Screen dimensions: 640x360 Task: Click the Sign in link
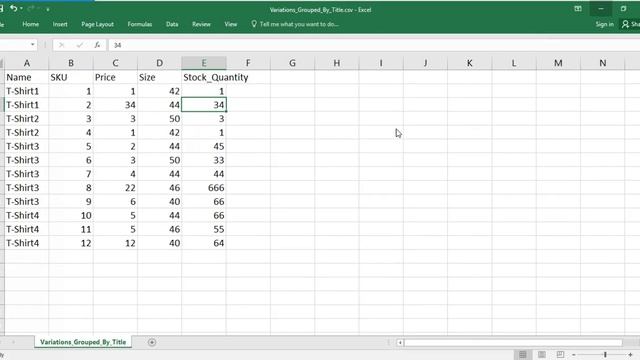604,24
